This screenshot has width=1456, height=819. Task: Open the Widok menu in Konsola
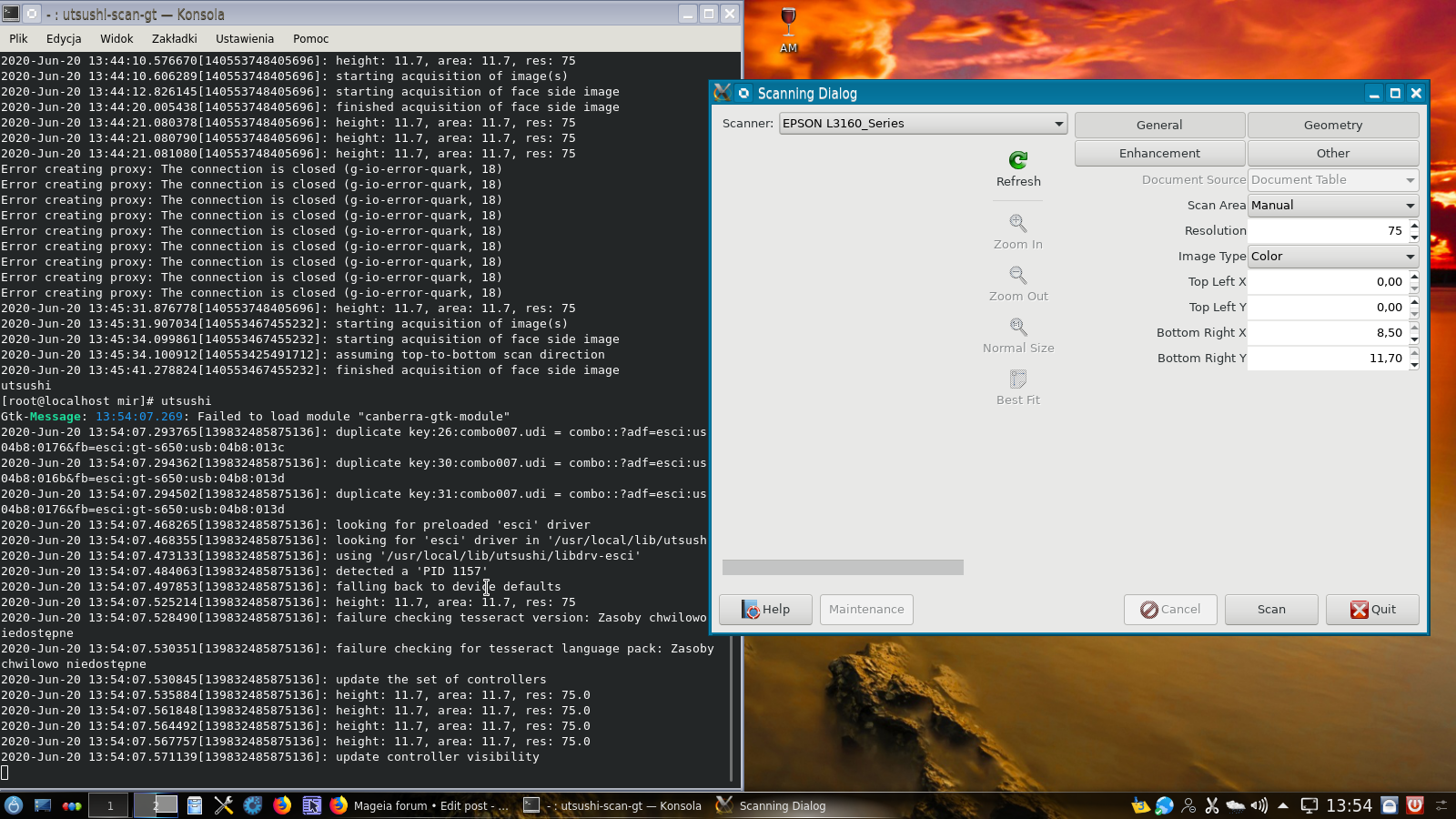point(116,39)
